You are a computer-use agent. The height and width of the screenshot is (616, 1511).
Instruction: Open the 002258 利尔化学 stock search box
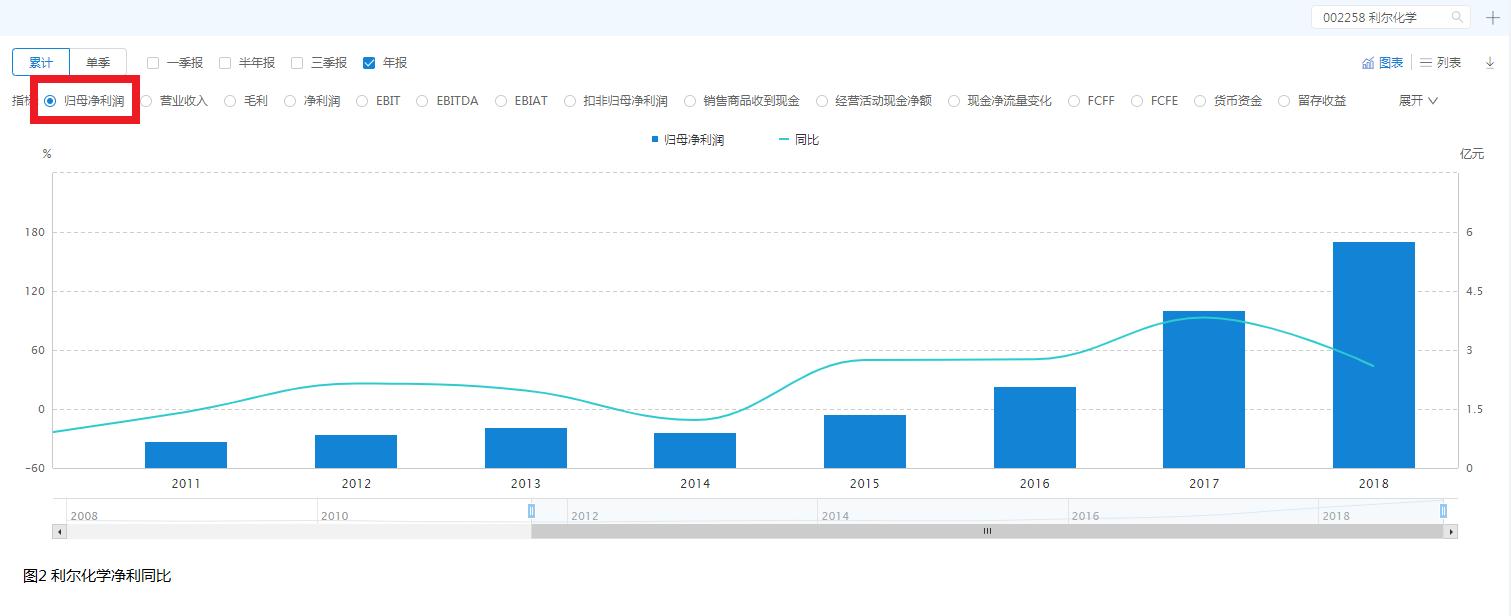(x=1382, y=18)
